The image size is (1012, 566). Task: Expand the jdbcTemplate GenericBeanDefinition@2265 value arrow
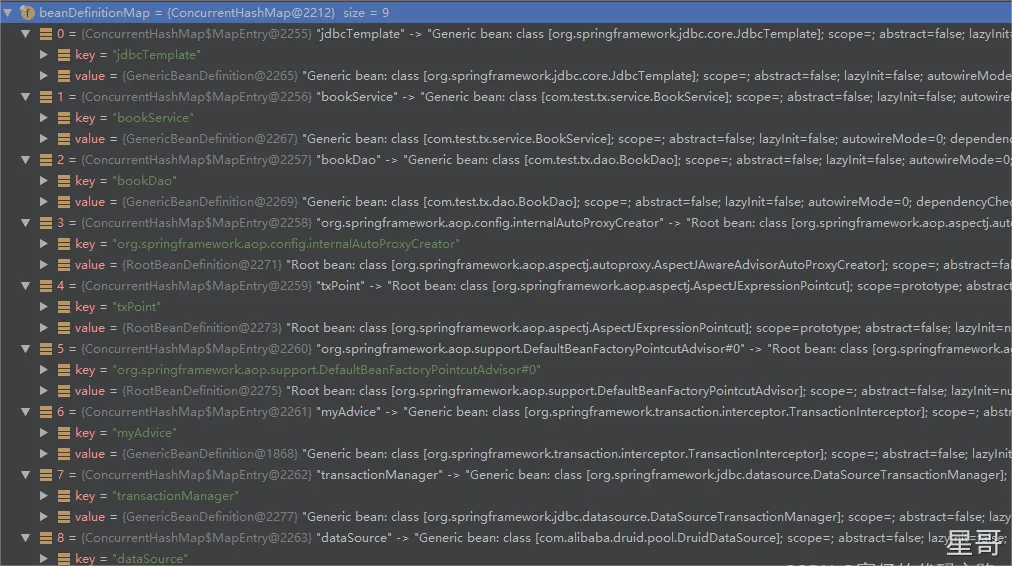(43, 76)
